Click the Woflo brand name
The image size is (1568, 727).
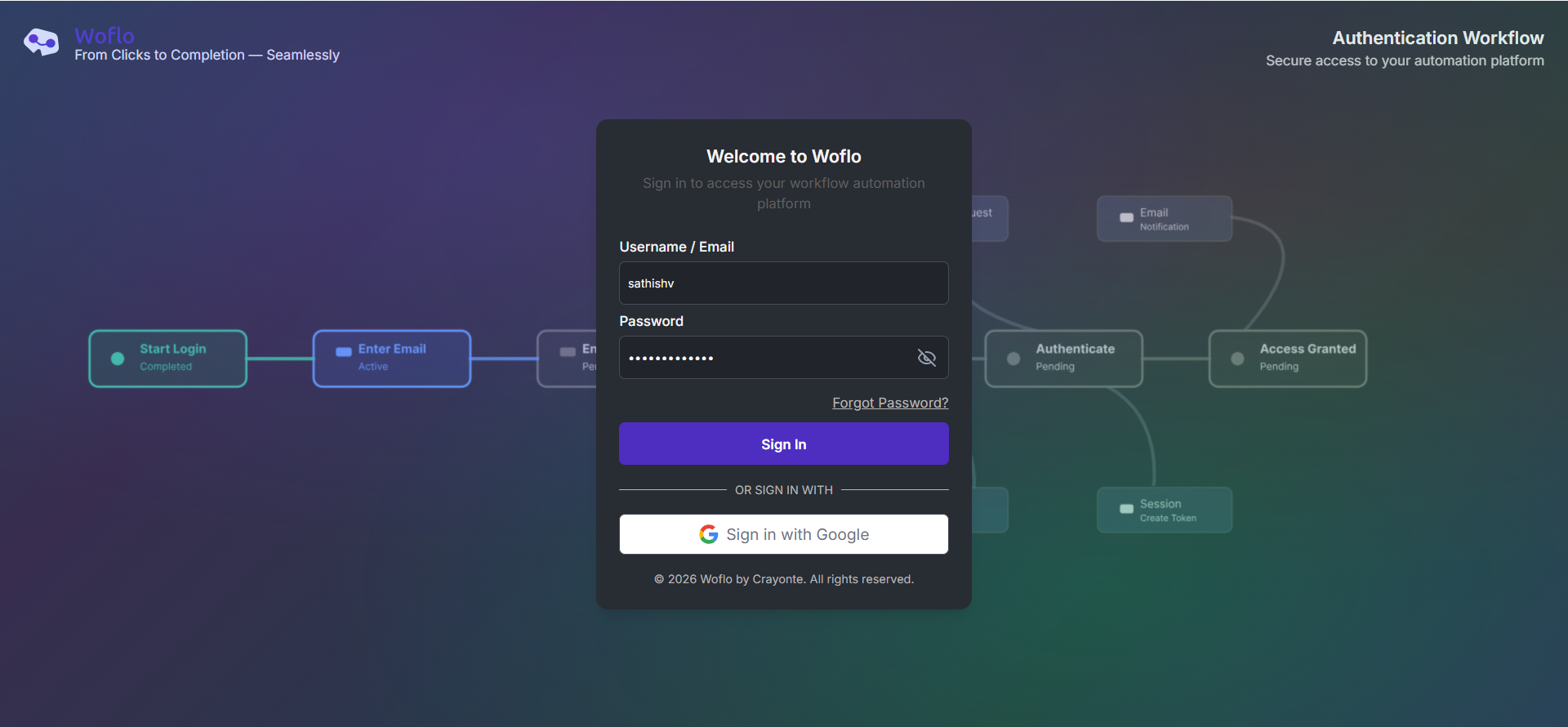(105, 36)
